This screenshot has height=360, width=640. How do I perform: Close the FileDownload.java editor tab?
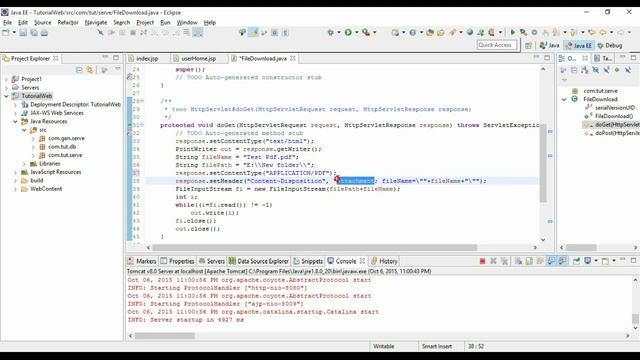[x=293, y=58]
